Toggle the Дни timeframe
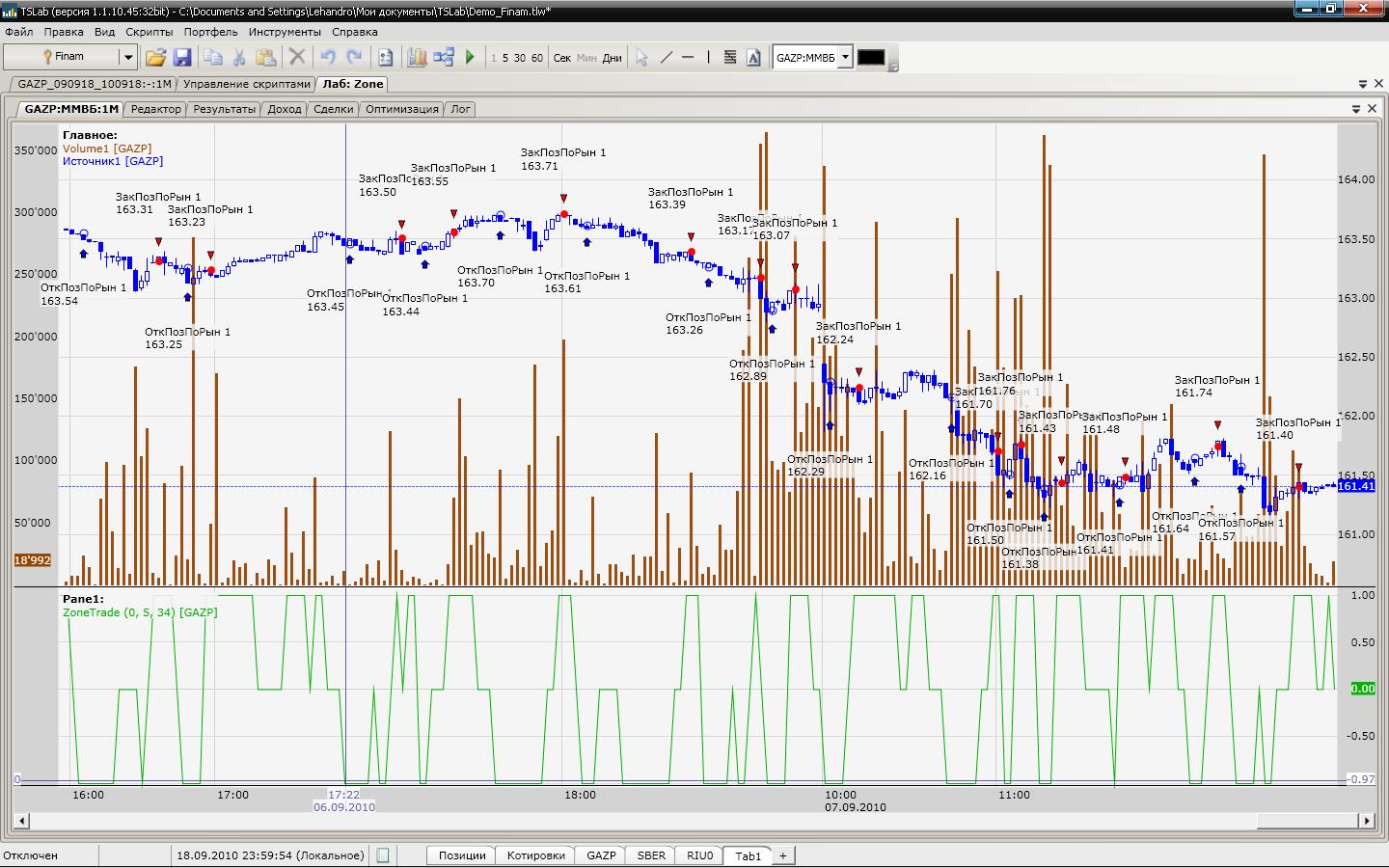Image resolution: width=1389 pixels, height=868 pixels. 612,58
